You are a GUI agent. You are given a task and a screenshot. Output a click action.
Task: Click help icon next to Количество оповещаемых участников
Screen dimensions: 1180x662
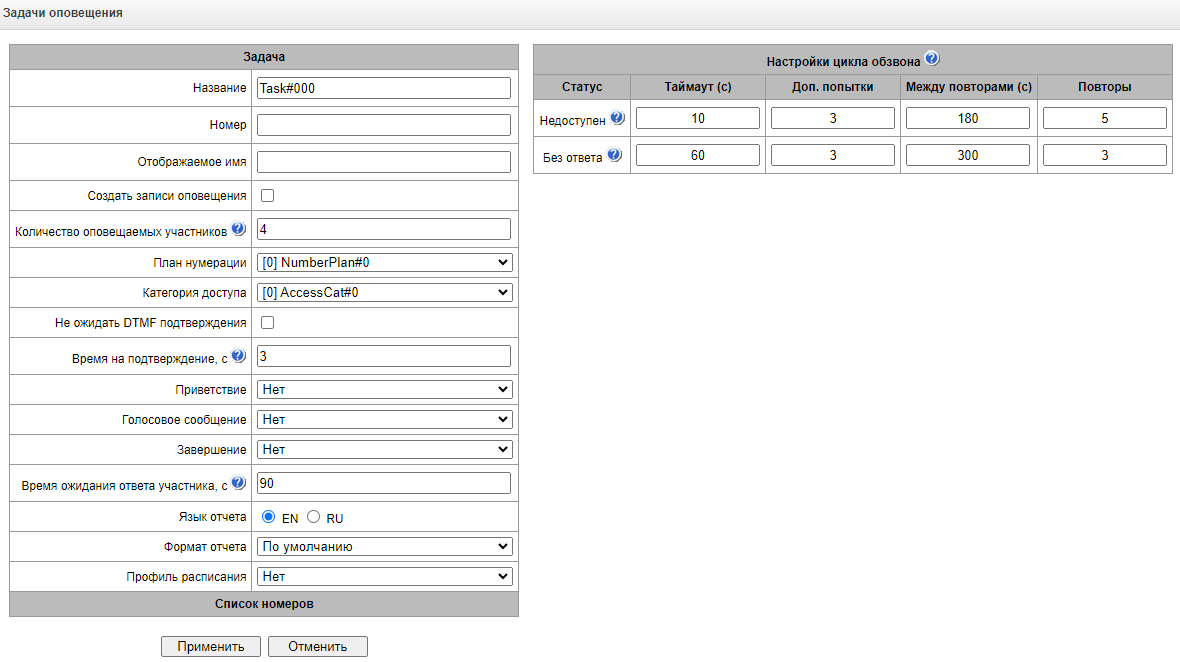pyautogui.click(x=238, y=228)
